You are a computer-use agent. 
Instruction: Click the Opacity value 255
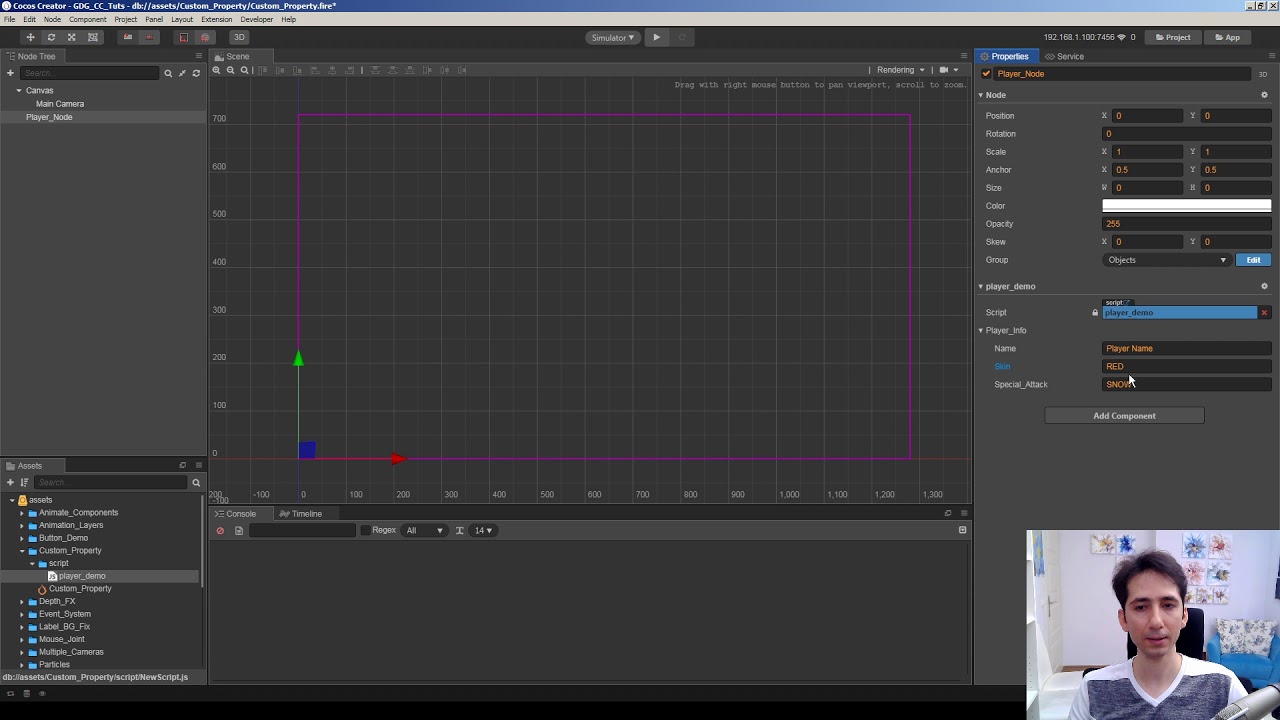[x=1187, y=224]
